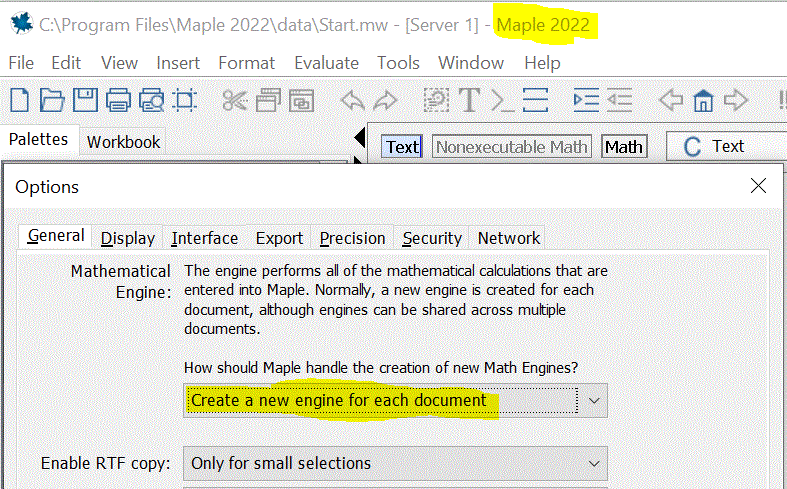The height and width of the screenshot is (489, 787).
Task: Open the Tools menu
Action: (x=398, y=63)
